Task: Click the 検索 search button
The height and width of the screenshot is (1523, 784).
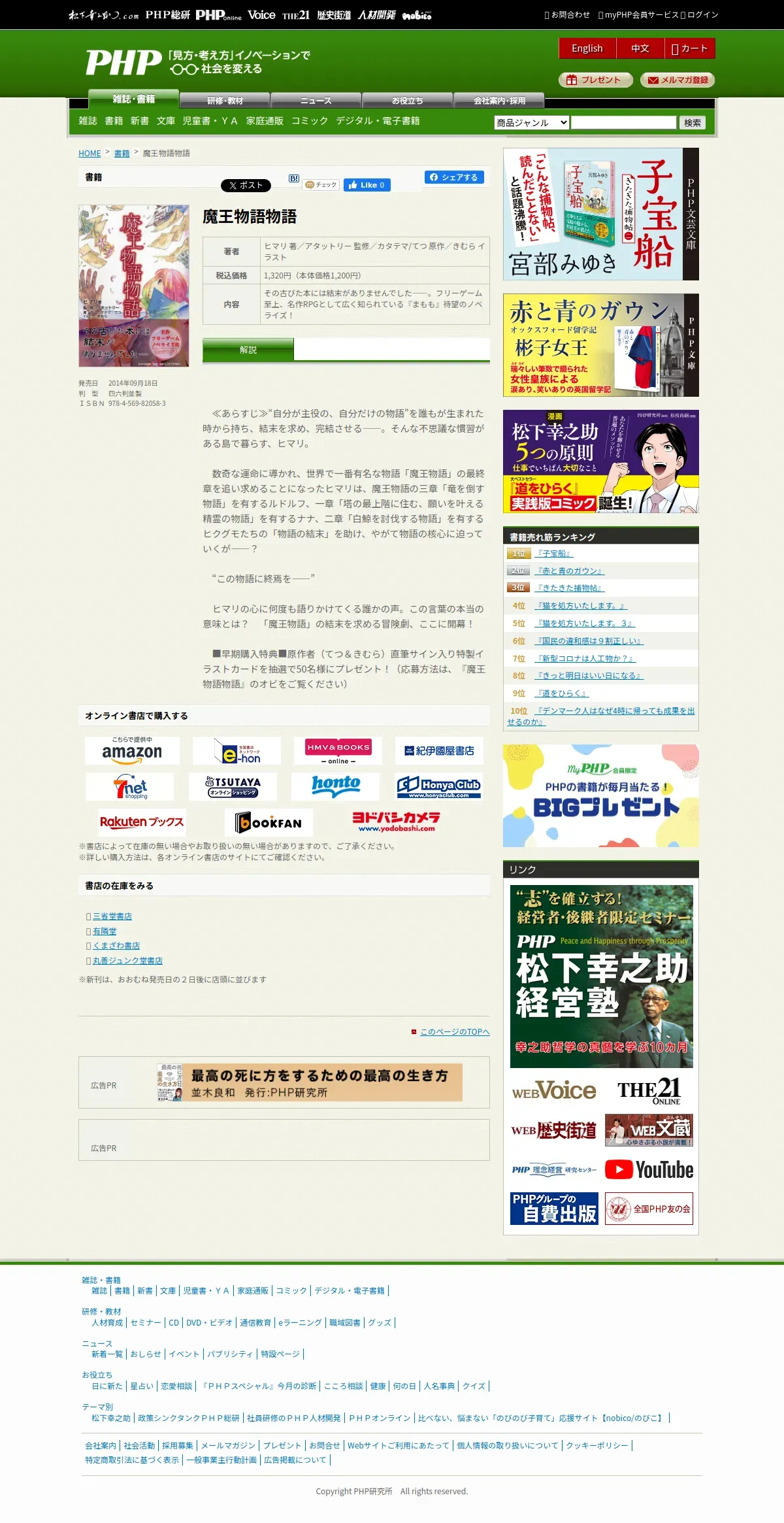Action: (693, 122)
